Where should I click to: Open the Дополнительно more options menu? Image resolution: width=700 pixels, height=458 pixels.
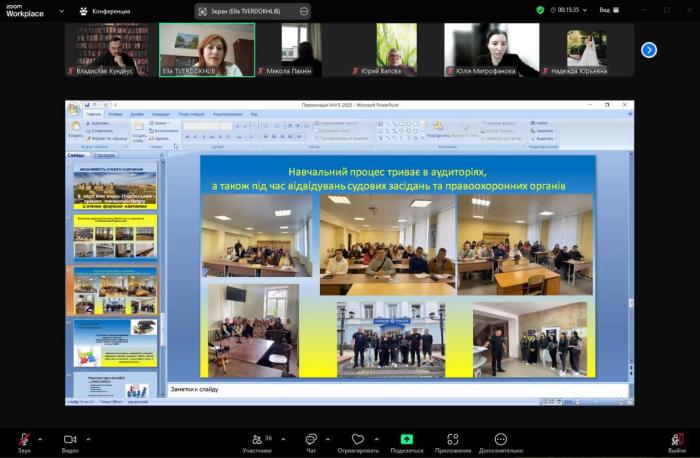click(500, 439)
